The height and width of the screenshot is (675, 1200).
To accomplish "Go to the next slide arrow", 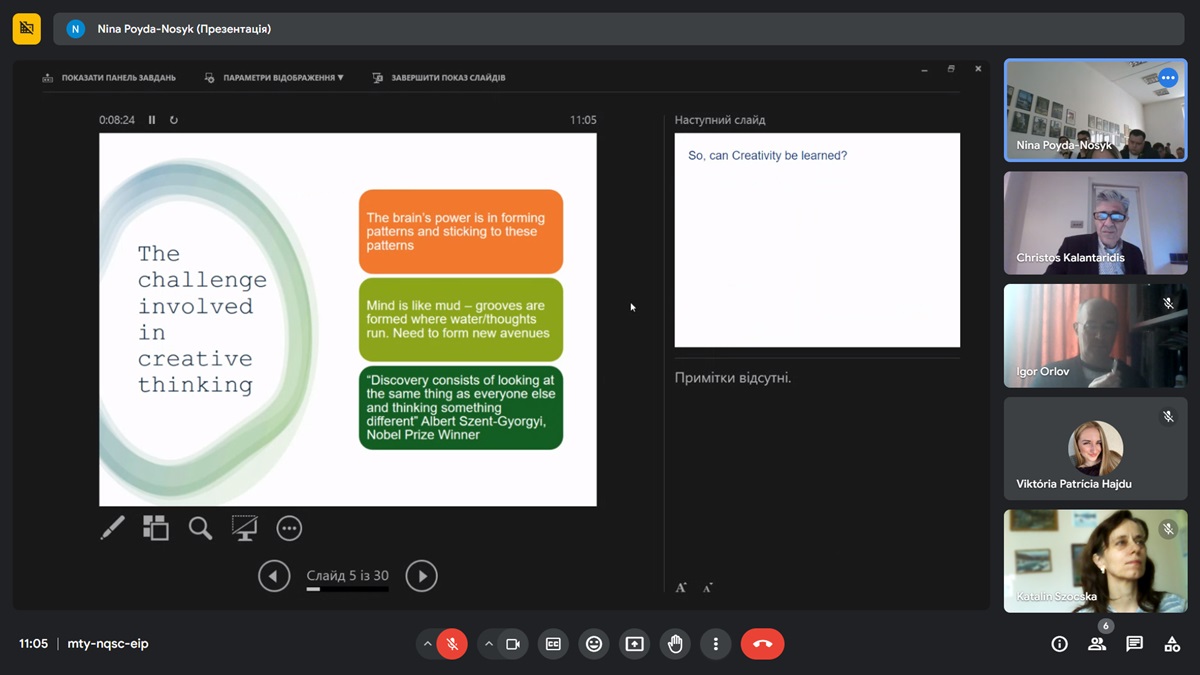I will click(421, 576).
